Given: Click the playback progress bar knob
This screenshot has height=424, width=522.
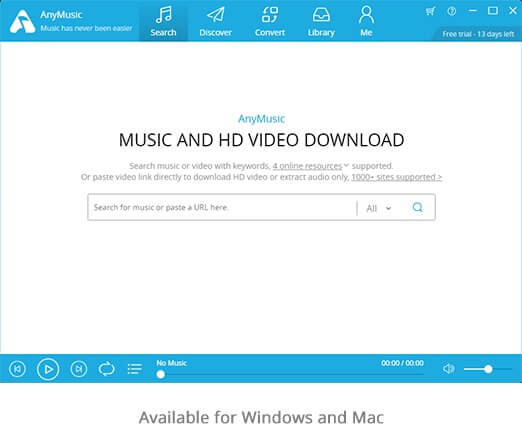Looking at the screenshot, I should click(161, 374).
